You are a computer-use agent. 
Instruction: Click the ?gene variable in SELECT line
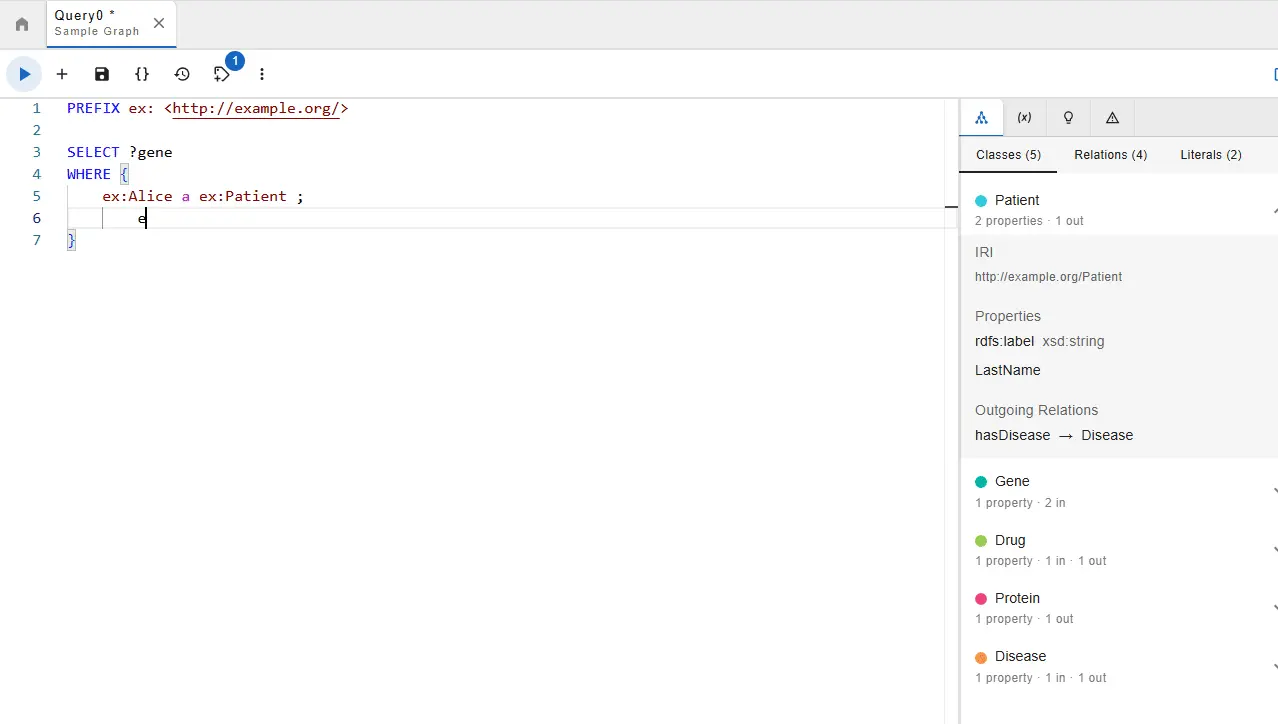pyautogui.click(x=150, y=152)
